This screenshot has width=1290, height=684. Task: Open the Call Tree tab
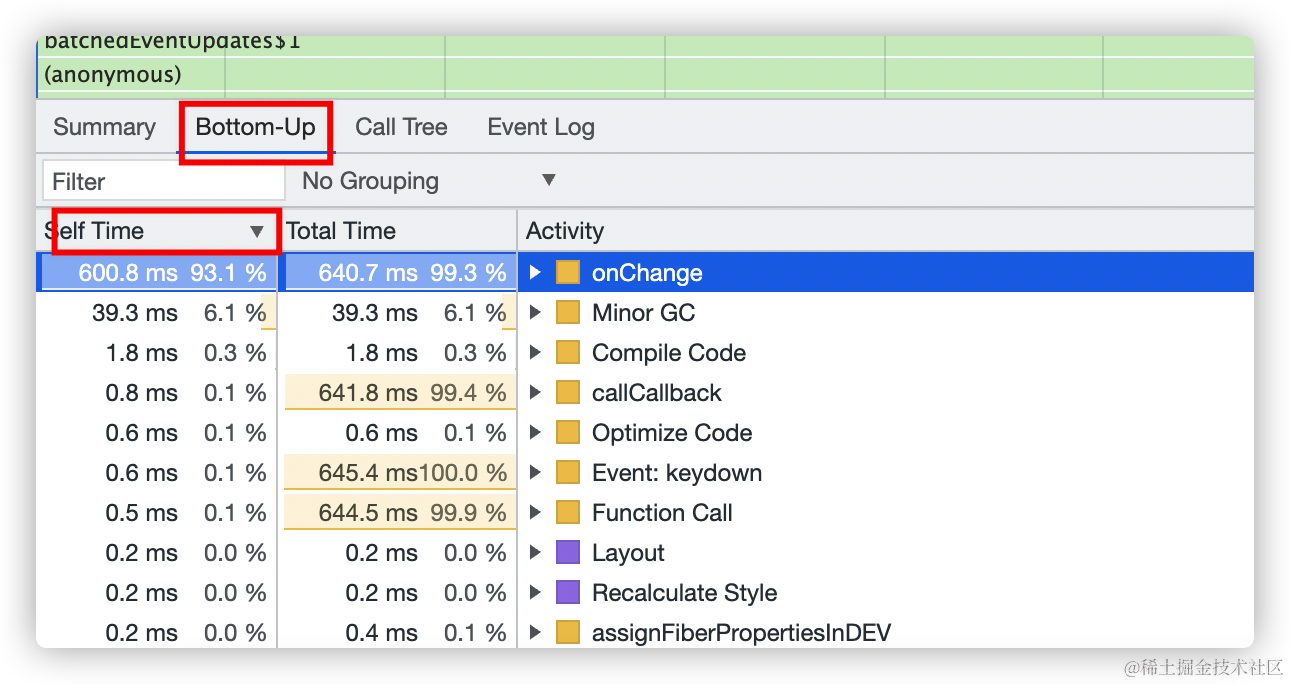point(401,127)
